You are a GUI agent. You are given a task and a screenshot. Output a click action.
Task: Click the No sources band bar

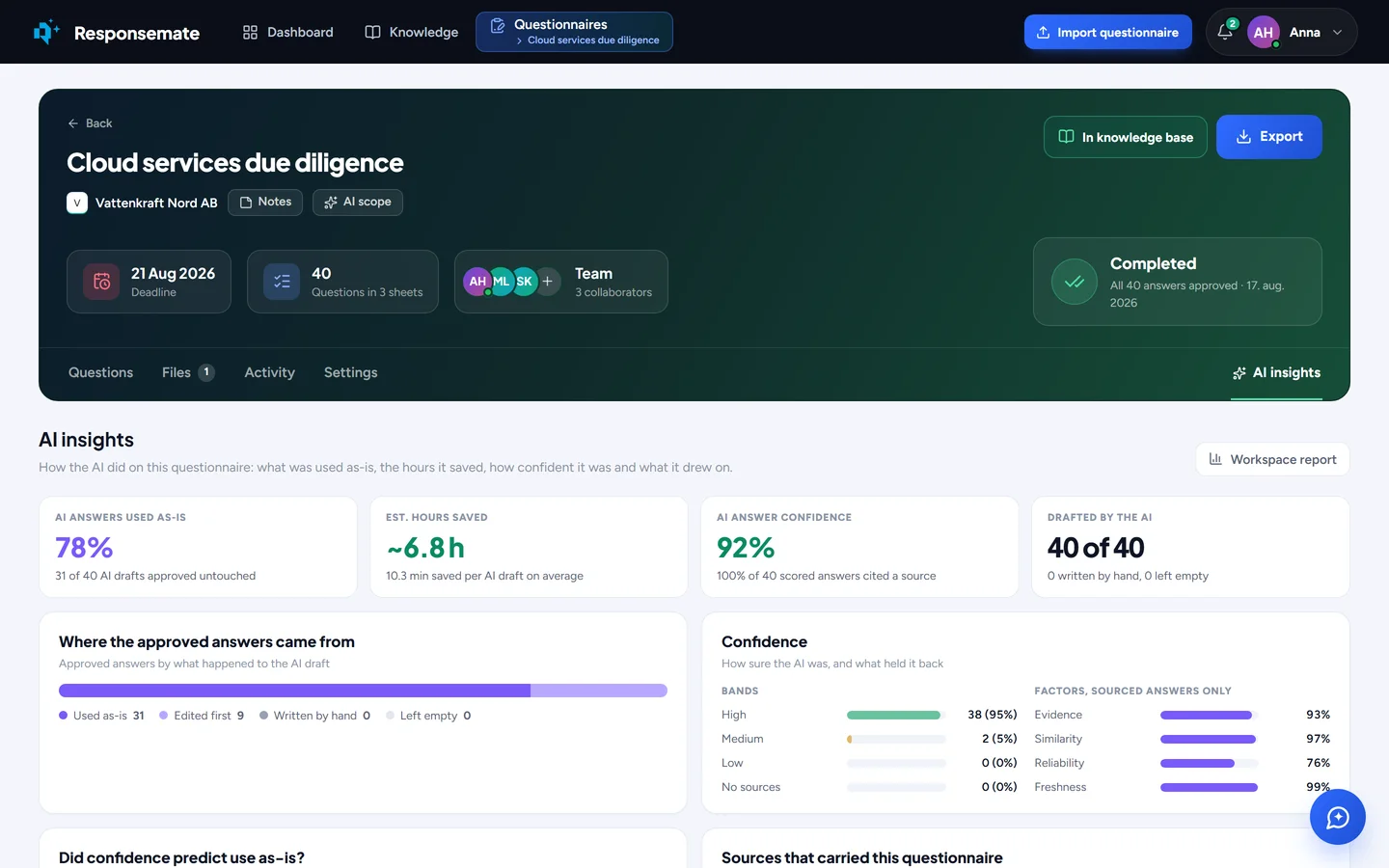click(896, 787)
